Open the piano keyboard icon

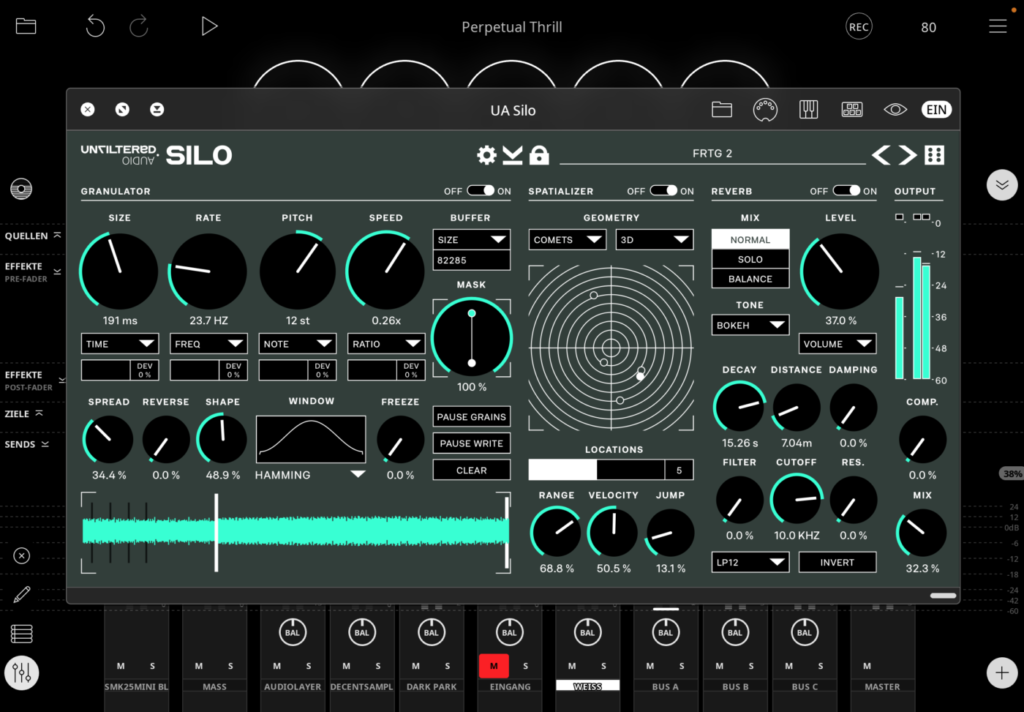click(x=809, y=110)
